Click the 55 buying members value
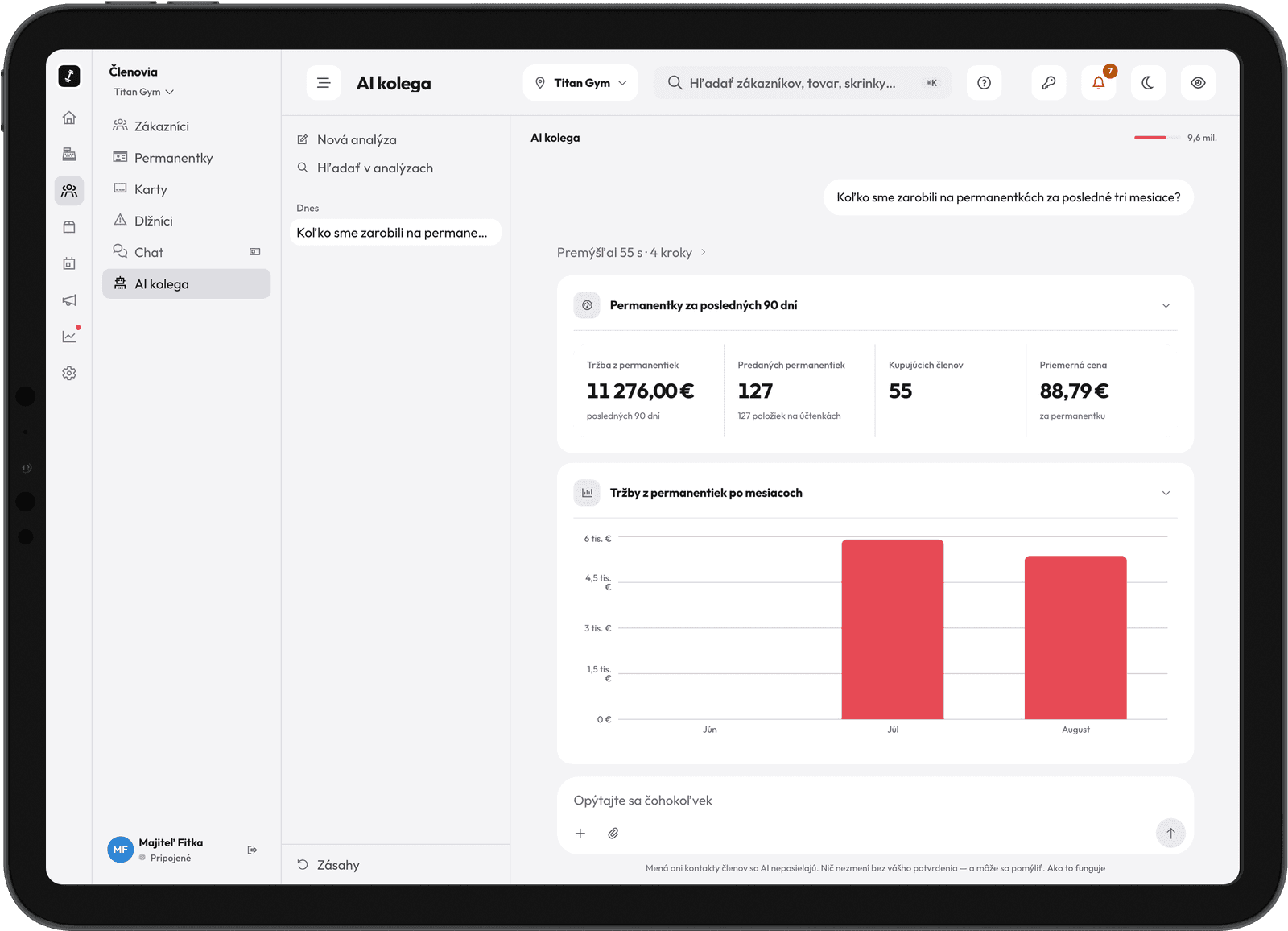Image resolution: width=1288 pixels, height=931 pixels. pyautogui.click(x=901, y=391)
